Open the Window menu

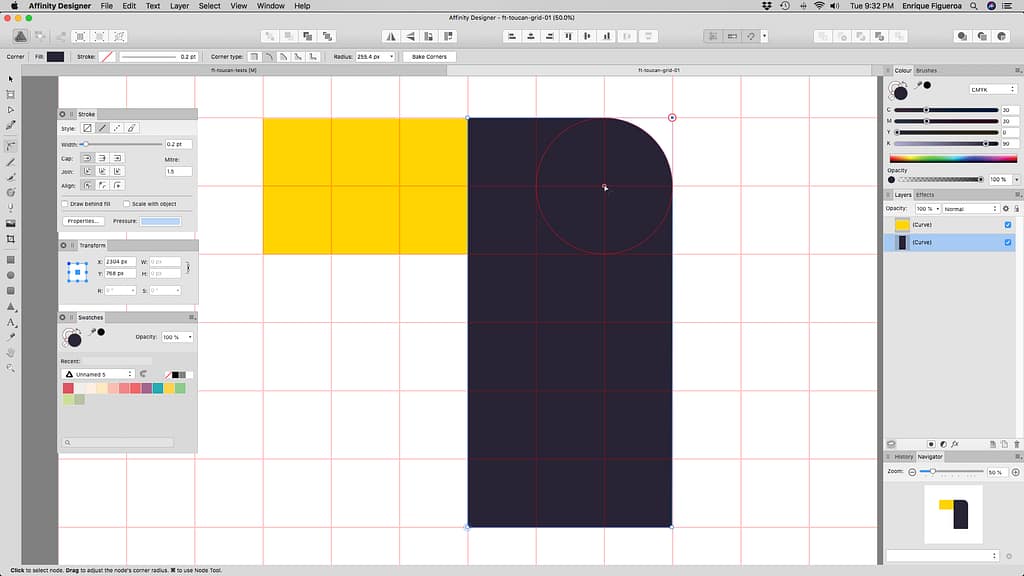270,6
